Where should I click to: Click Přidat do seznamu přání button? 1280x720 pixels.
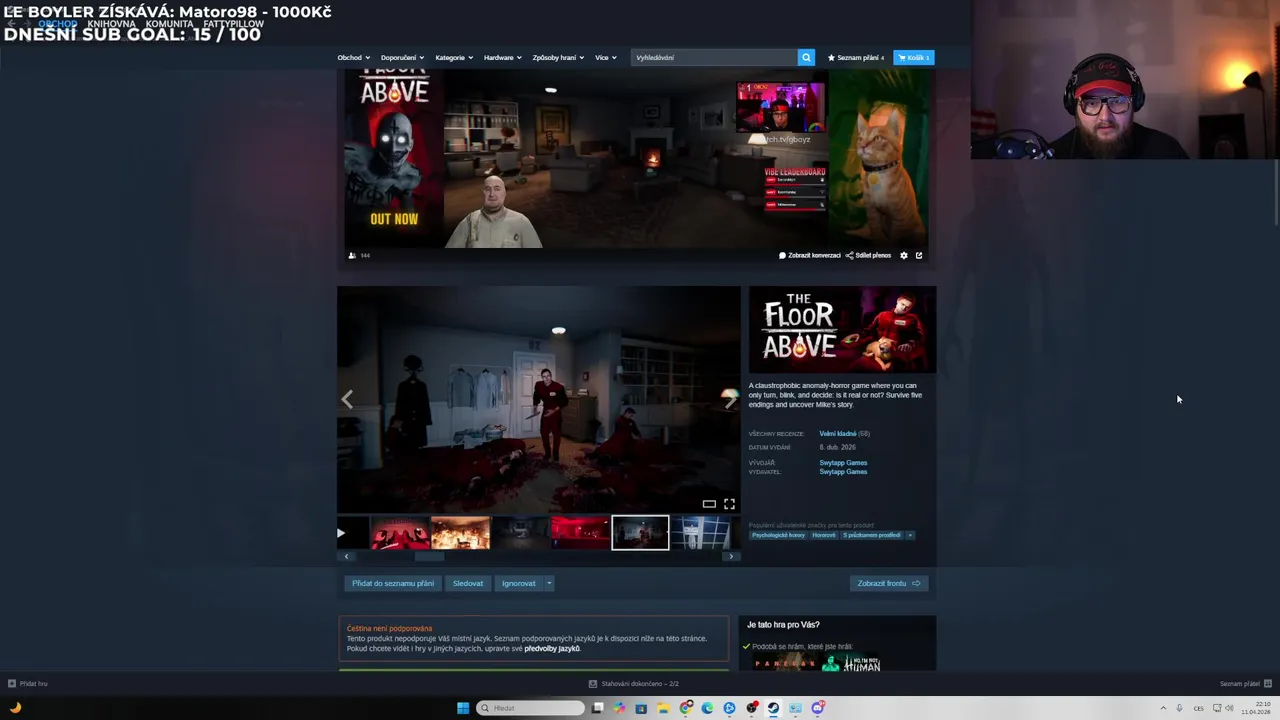click(x=393, y=583)
